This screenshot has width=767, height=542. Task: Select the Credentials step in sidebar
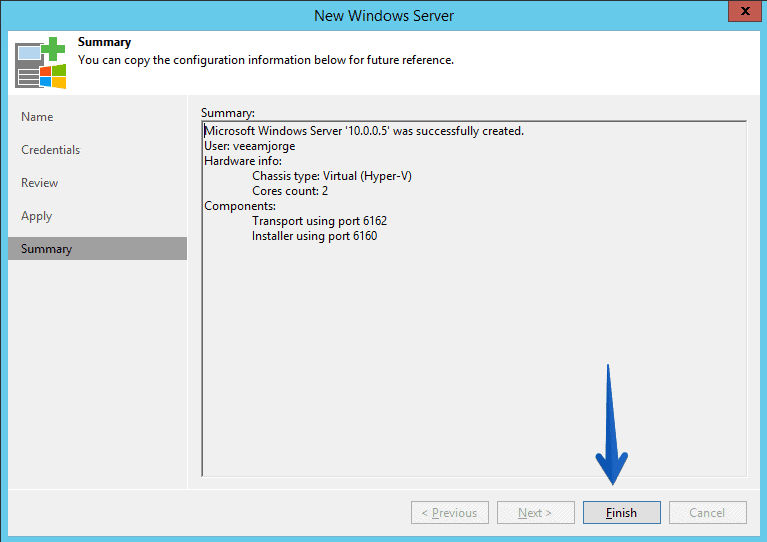[50, 150]
